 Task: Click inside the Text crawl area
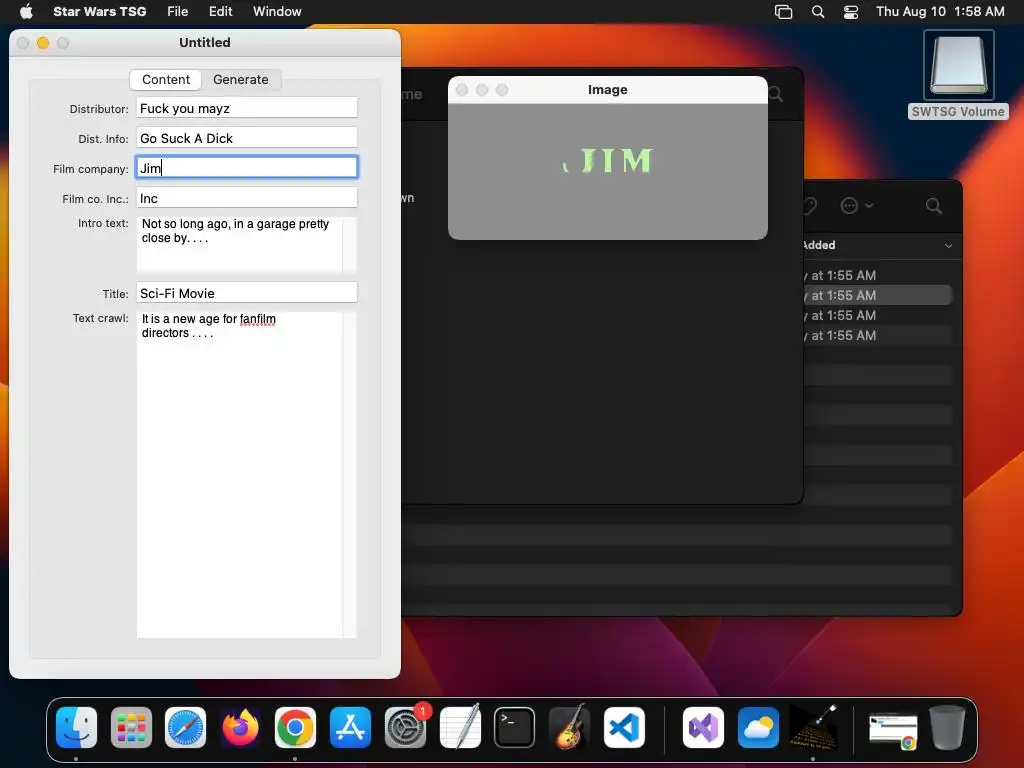pos(239,475)
